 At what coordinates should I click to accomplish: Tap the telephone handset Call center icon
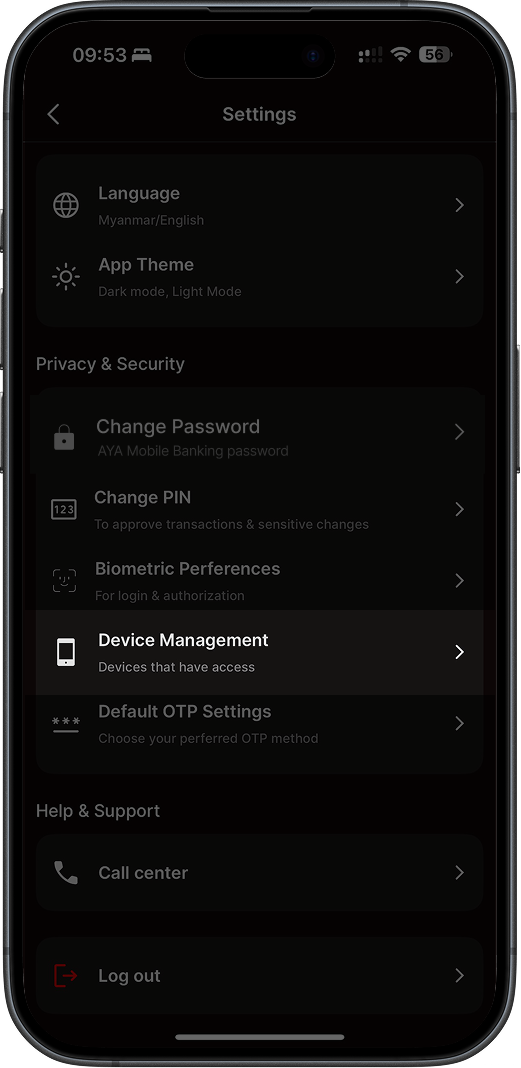(65, 873)
